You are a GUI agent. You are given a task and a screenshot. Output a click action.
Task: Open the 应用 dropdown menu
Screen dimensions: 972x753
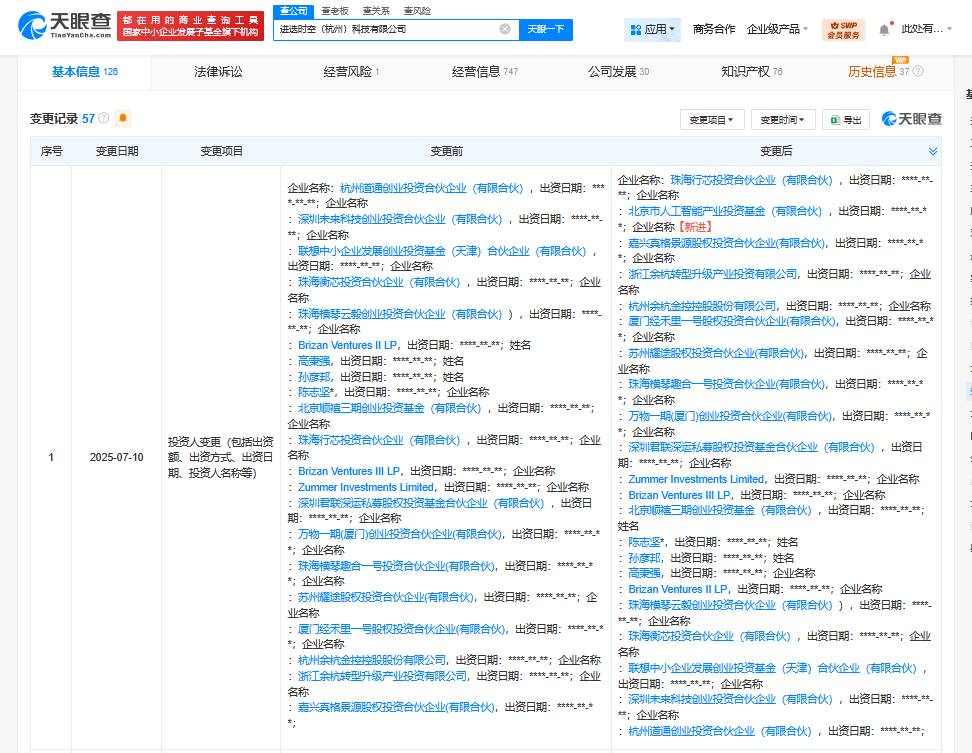click(651, 30)
